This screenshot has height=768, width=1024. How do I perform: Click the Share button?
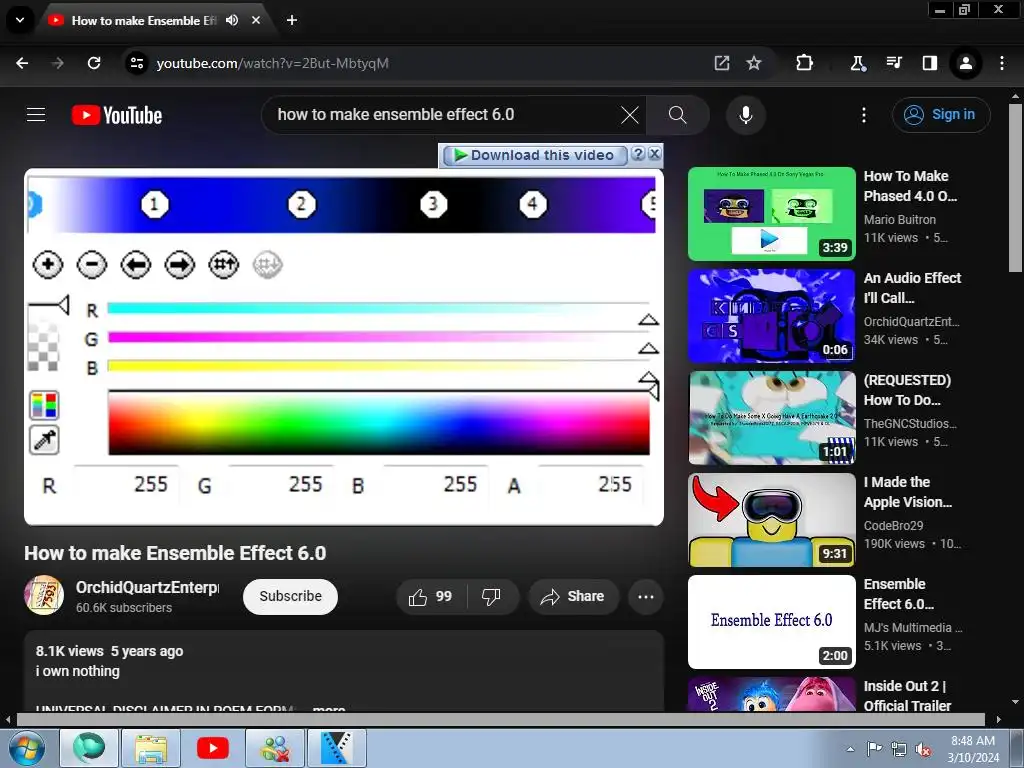[x=573, y=596]
